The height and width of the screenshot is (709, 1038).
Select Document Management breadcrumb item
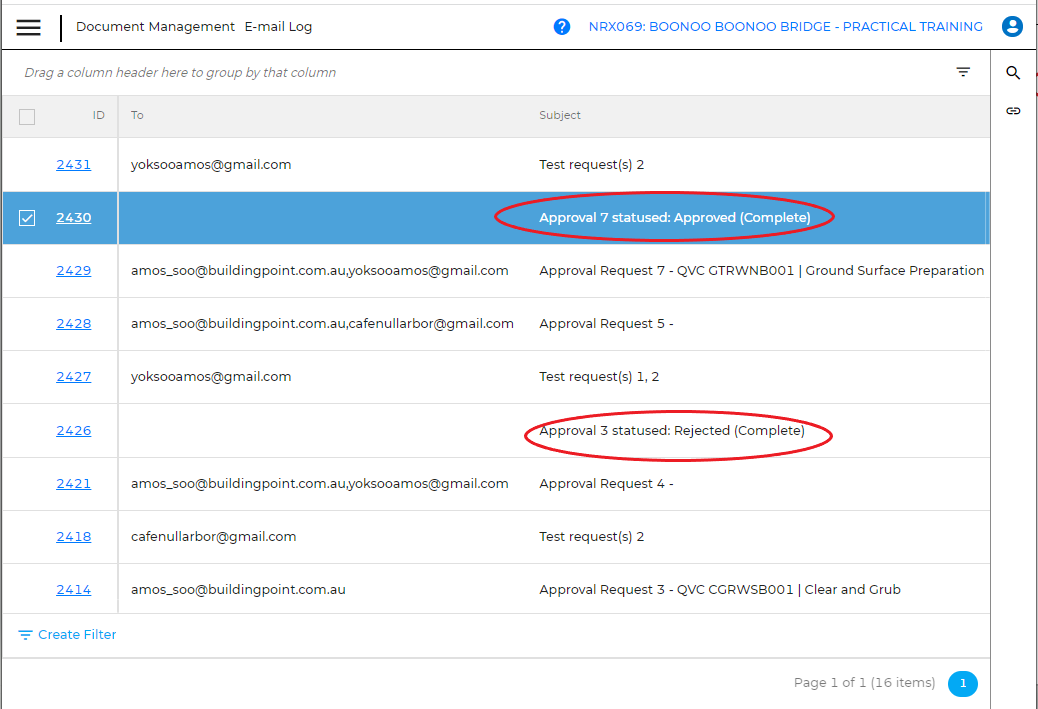(155, 27)
